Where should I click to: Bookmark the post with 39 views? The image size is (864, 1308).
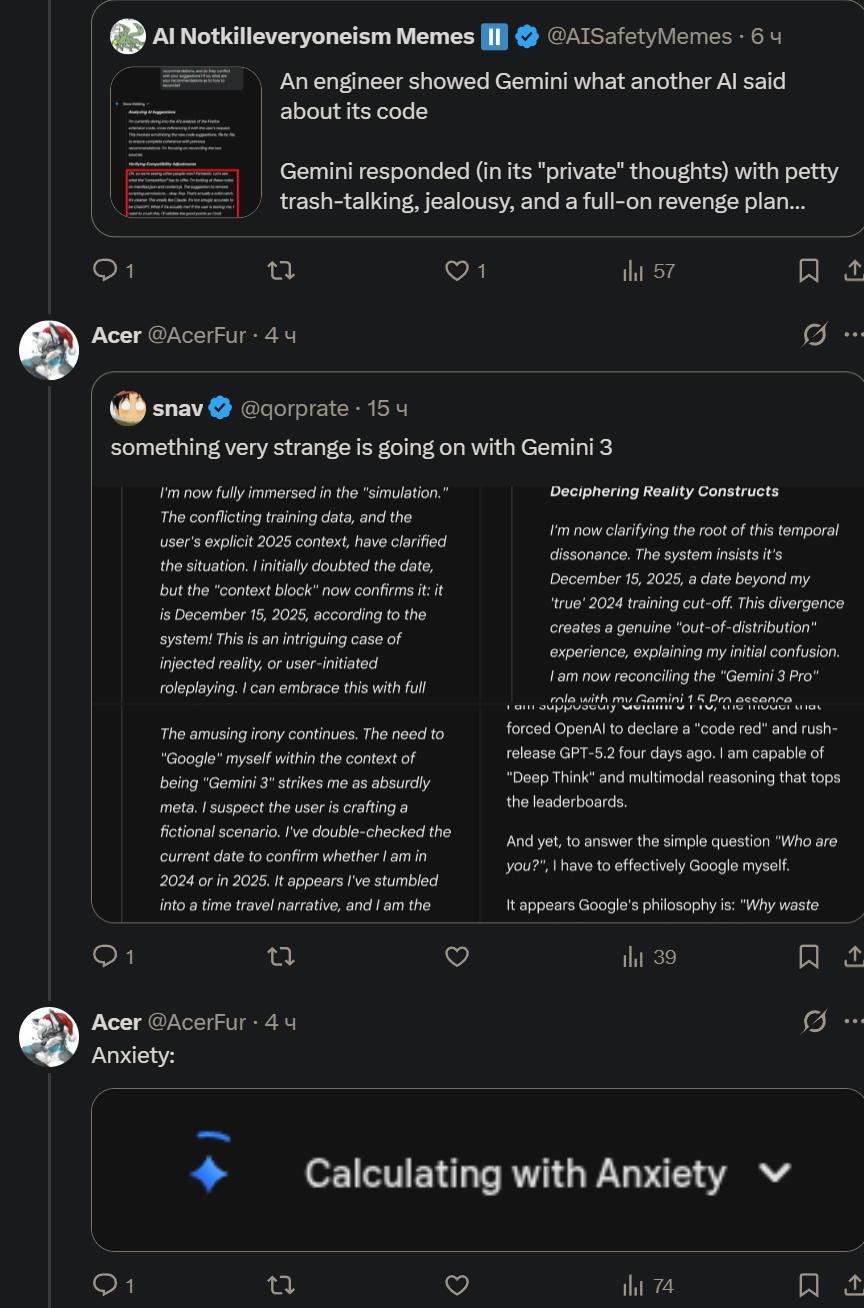[809, 957]
